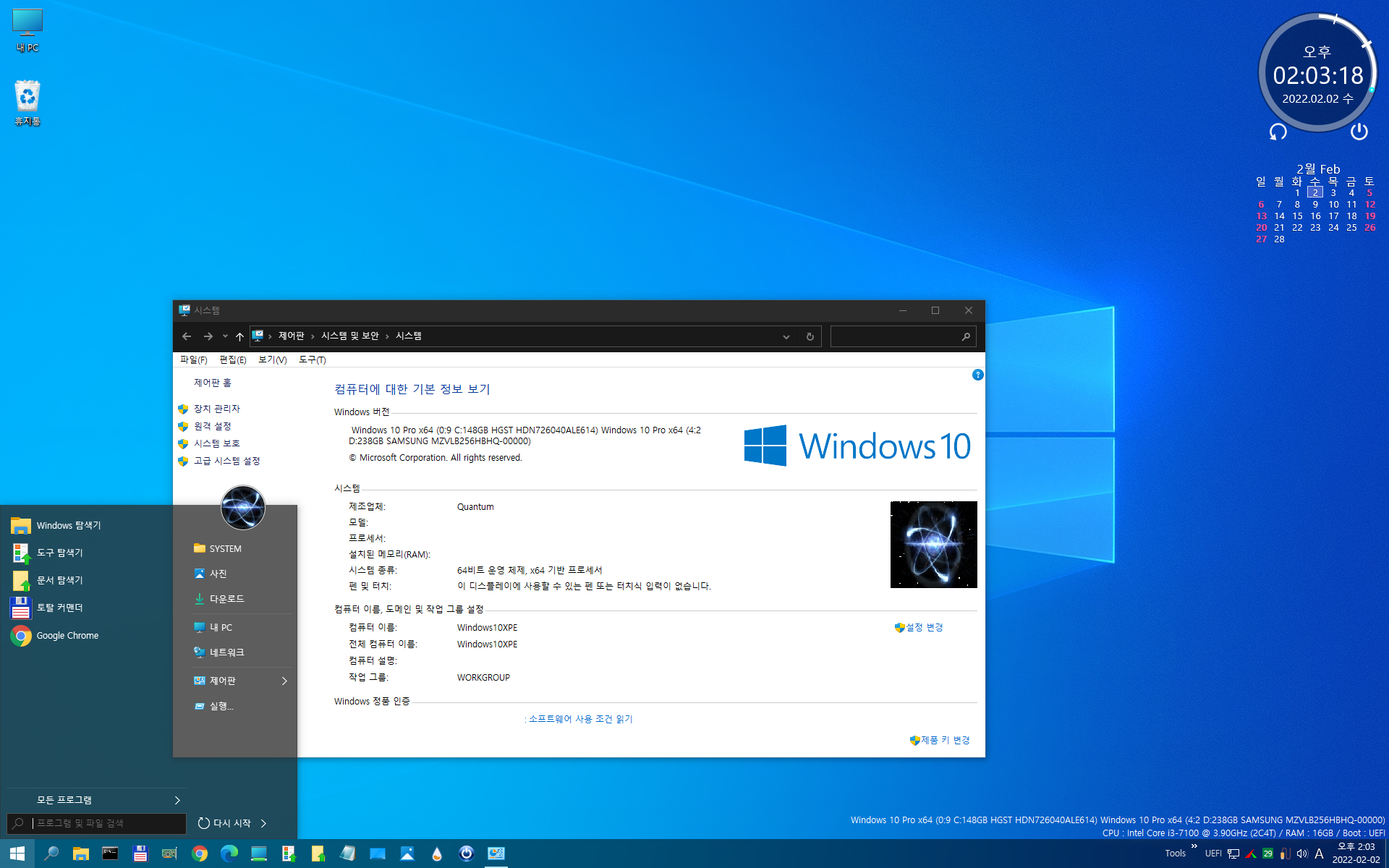Expand the 제어판 submenu arrow in start menu
Image resolution: width=1389 pixels, height=868 pixels.
284,681
